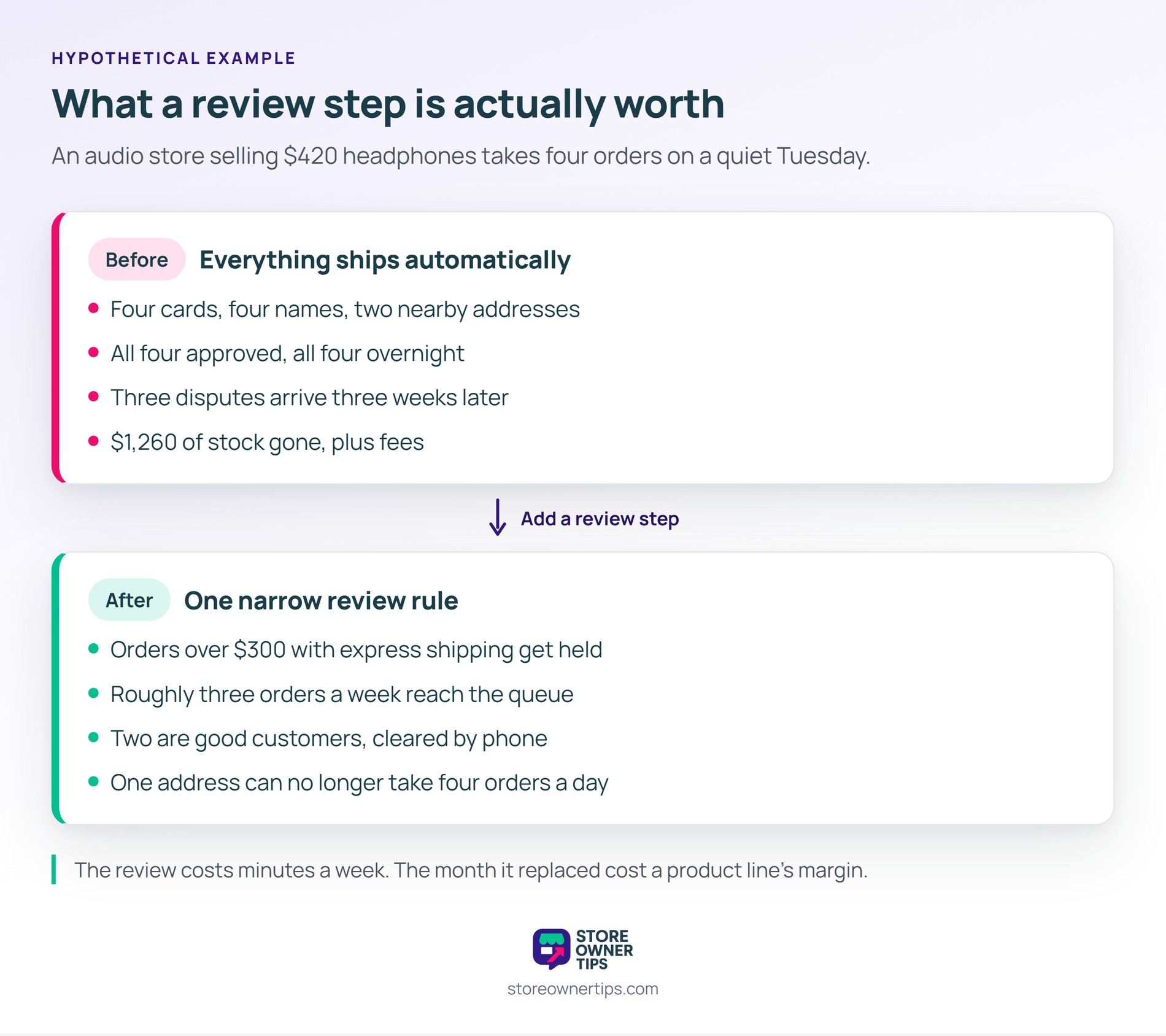Click Three disputes arrive three weeks later
The height and width of the screenshot is (1036, 1166).
coord(309,398)
